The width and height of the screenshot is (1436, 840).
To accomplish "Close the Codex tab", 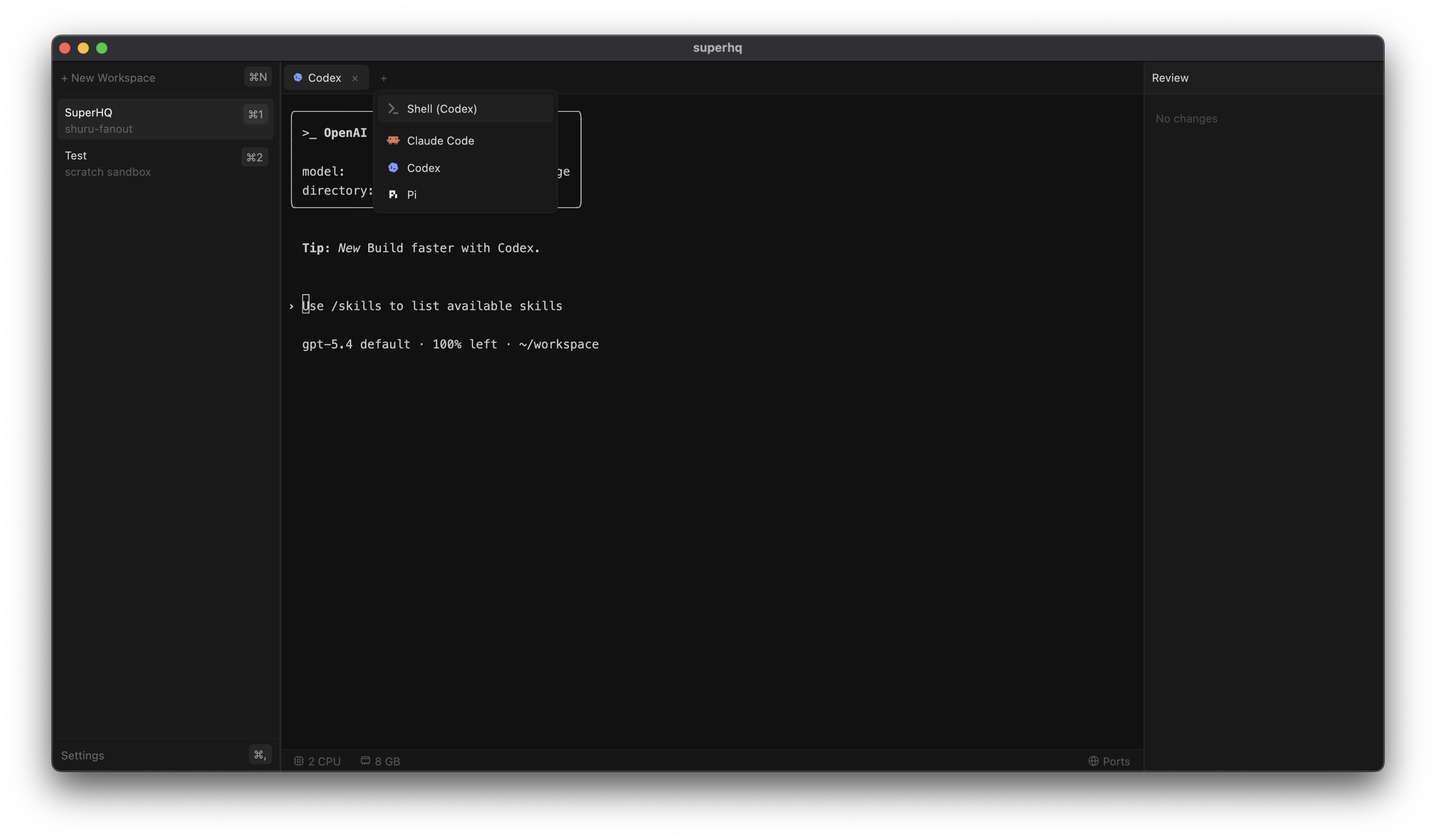I will click(355, 78).
